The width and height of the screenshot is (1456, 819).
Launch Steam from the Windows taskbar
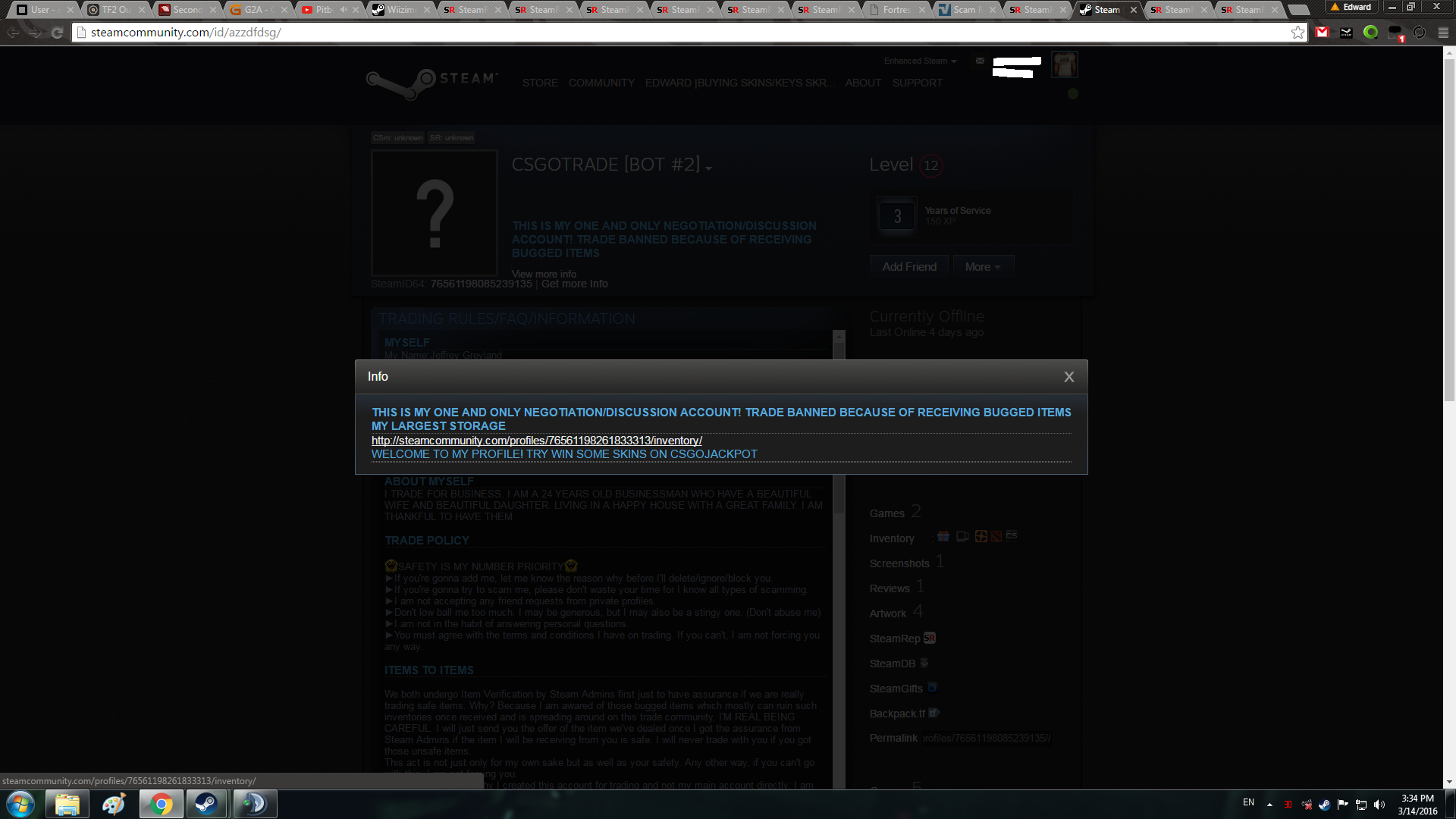206,804
